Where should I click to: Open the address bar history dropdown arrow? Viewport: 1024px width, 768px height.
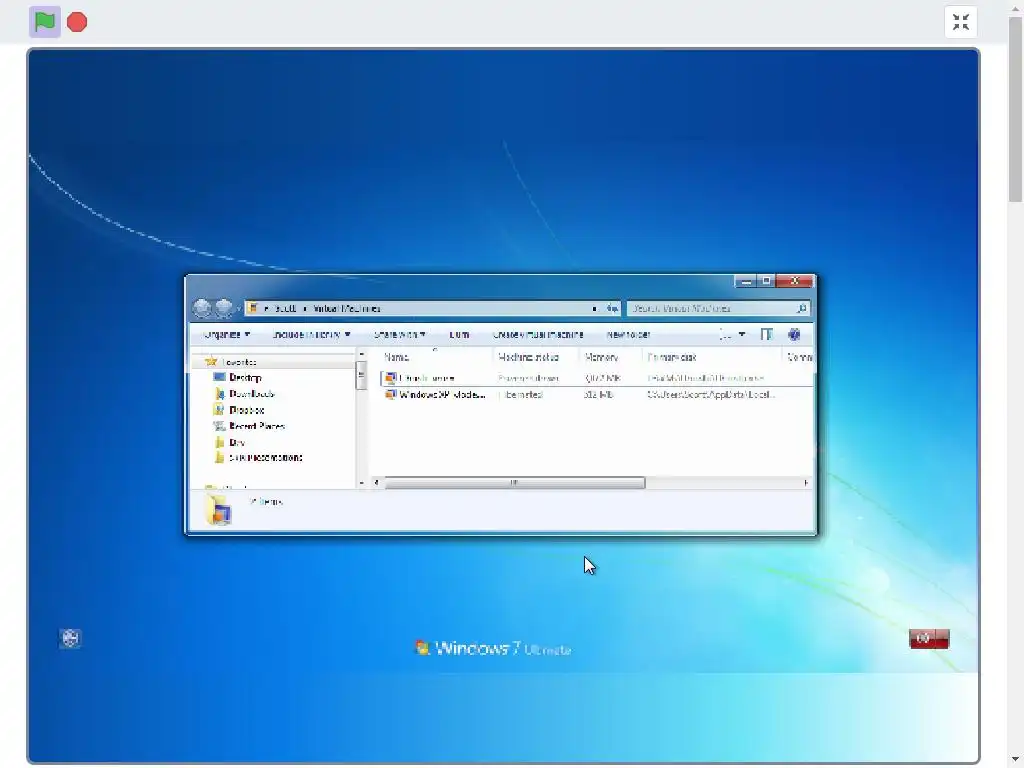point(594,308)
